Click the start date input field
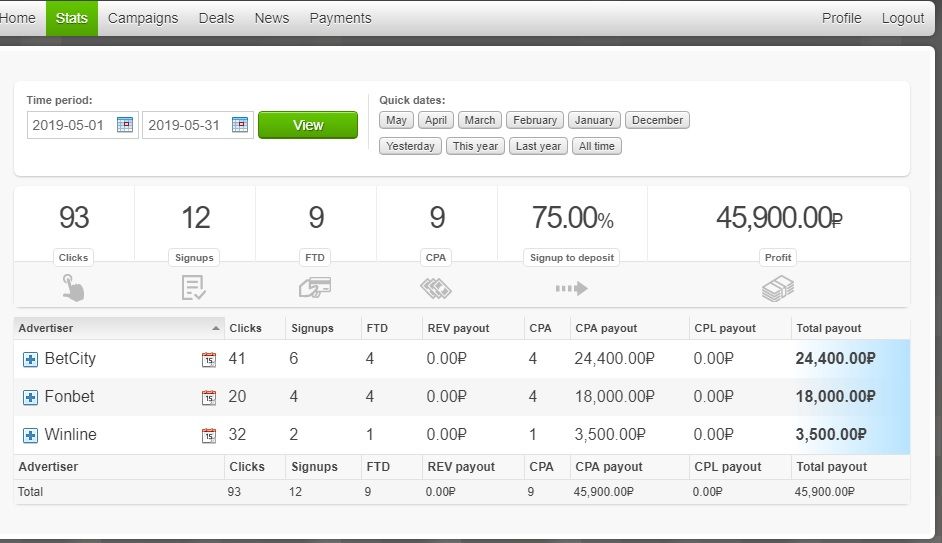942x543 pixels. 71,125
